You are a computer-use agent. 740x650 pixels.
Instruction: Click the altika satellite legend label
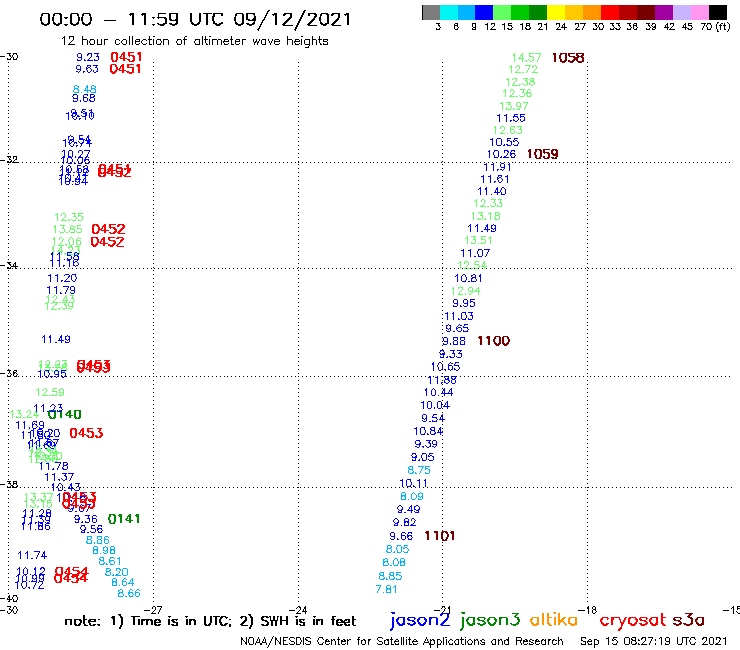pos(554,620)
